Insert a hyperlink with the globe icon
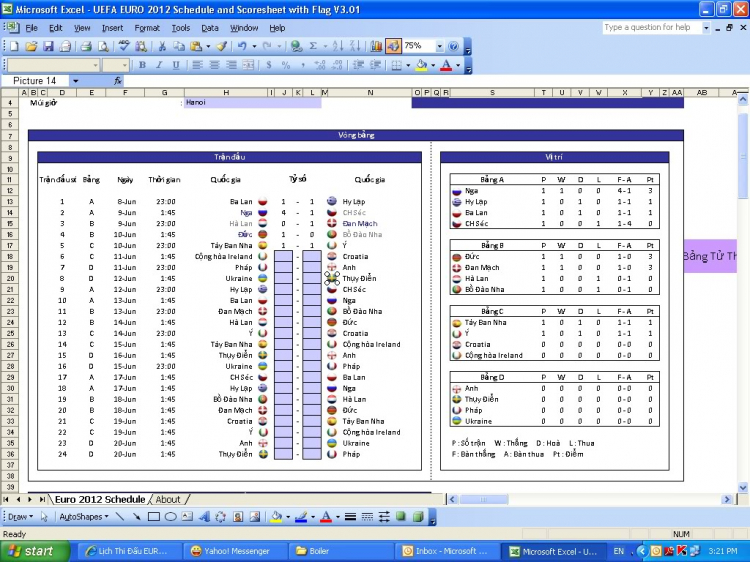Viewport: 750px width, 562px height. click(297, 46)
